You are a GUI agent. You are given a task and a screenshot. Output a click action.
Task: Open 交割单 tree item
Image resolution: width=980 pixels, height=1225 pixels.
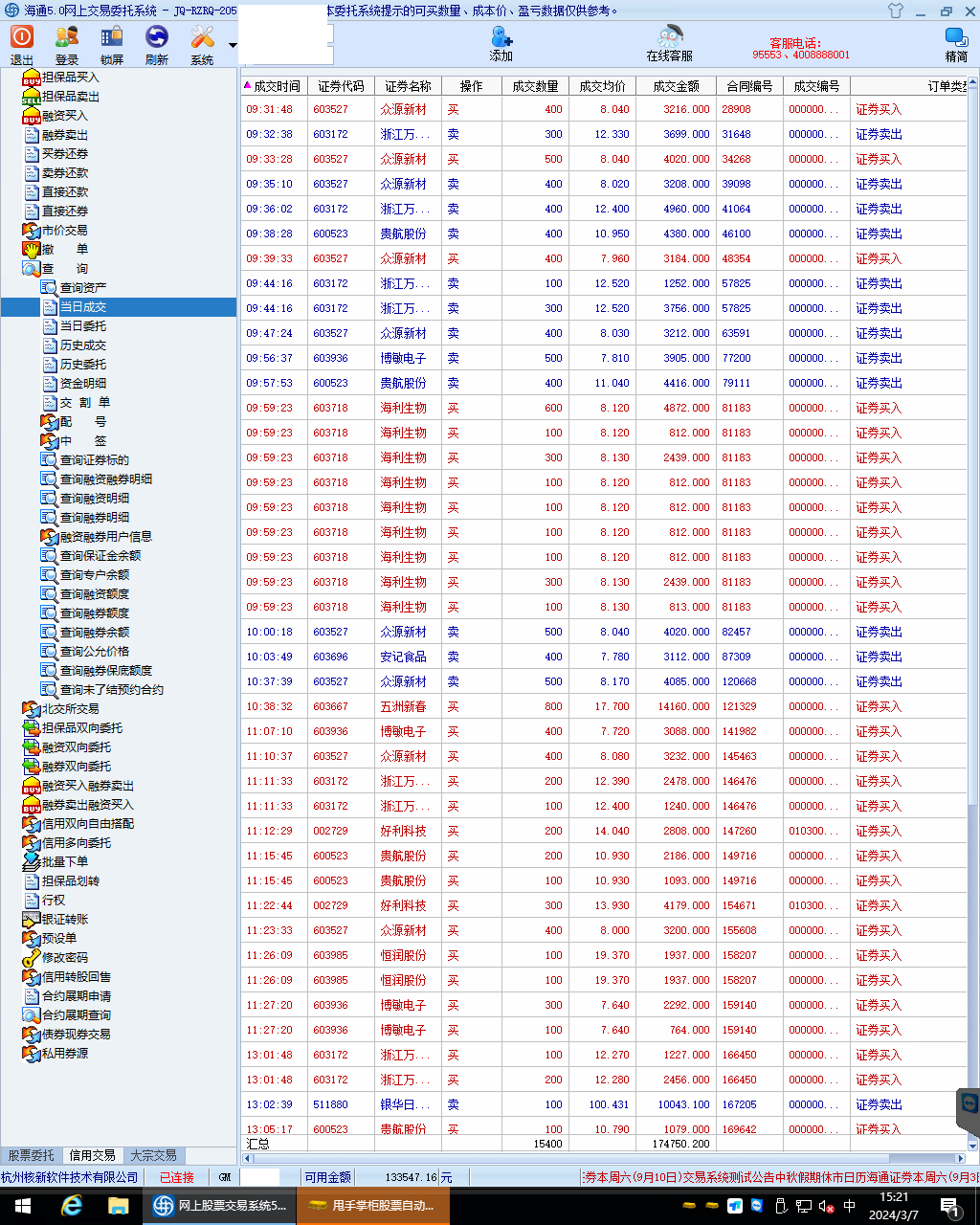click(84, 402)
